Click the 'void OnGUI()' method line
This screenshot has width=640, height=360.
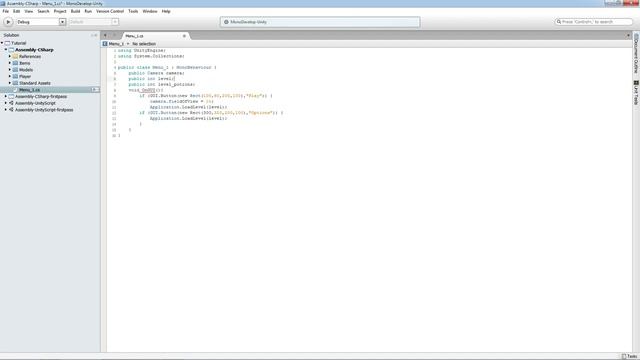click(x=146, y=90)
